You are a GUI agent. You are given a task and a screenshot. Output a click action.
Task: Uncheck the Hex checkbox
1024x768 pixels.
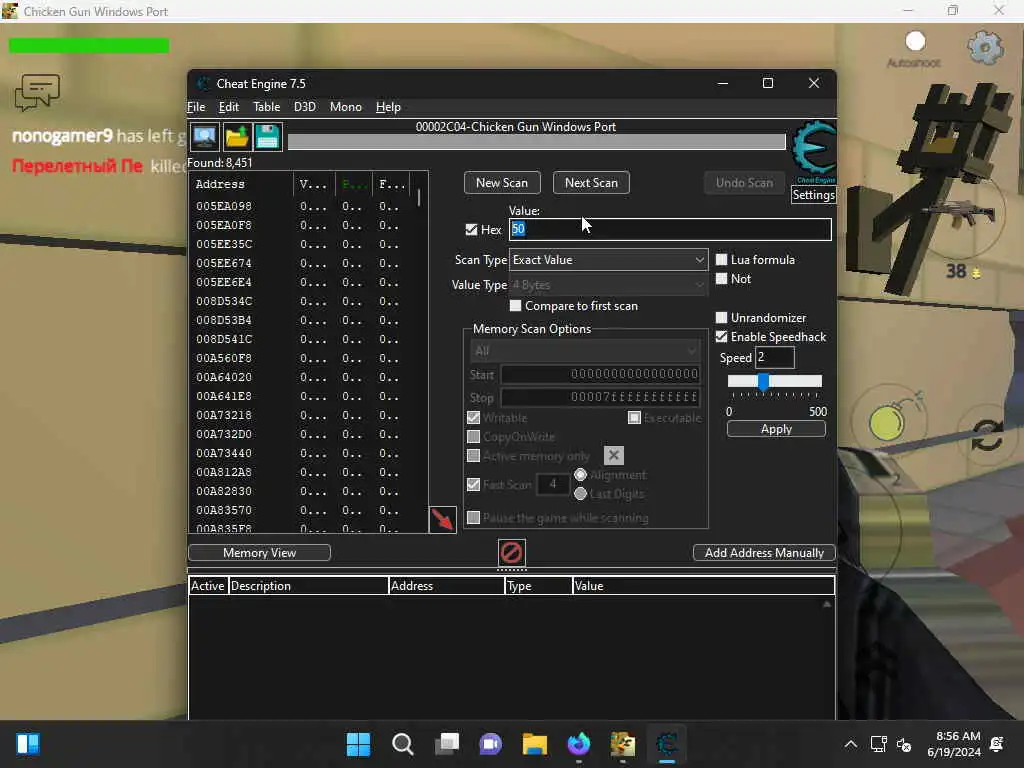pos(472,229)
